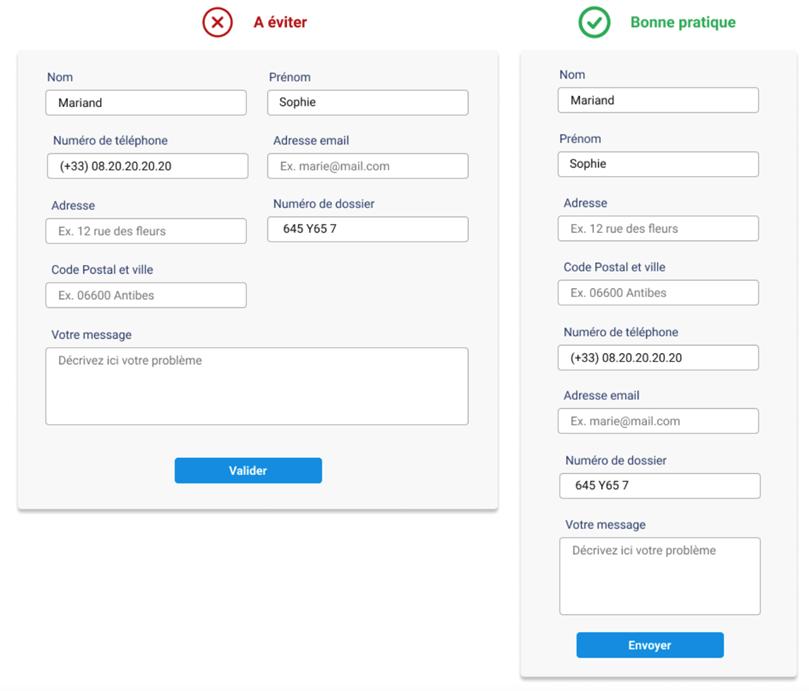The image size is (809, 691).
Task: Click the right Prénom field containing 'Sophie'
Action: [658, 163]
